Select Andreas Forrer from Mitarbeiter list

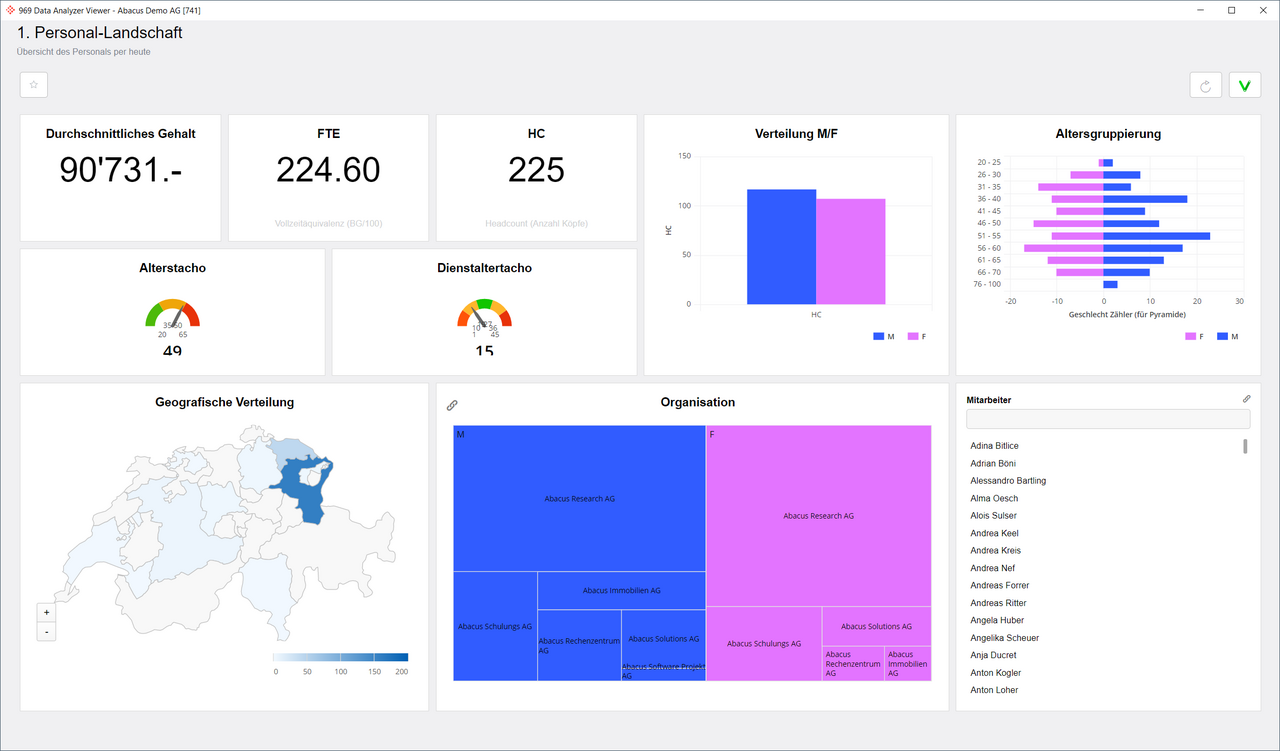point(999,585)
